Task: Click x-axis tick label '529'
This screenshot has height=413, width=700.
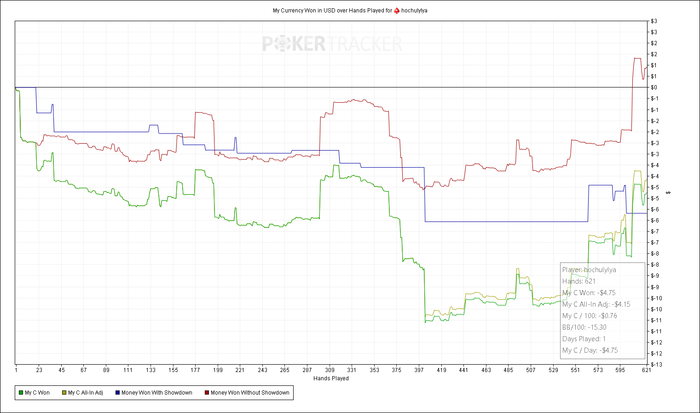Action: pos(553,370)
